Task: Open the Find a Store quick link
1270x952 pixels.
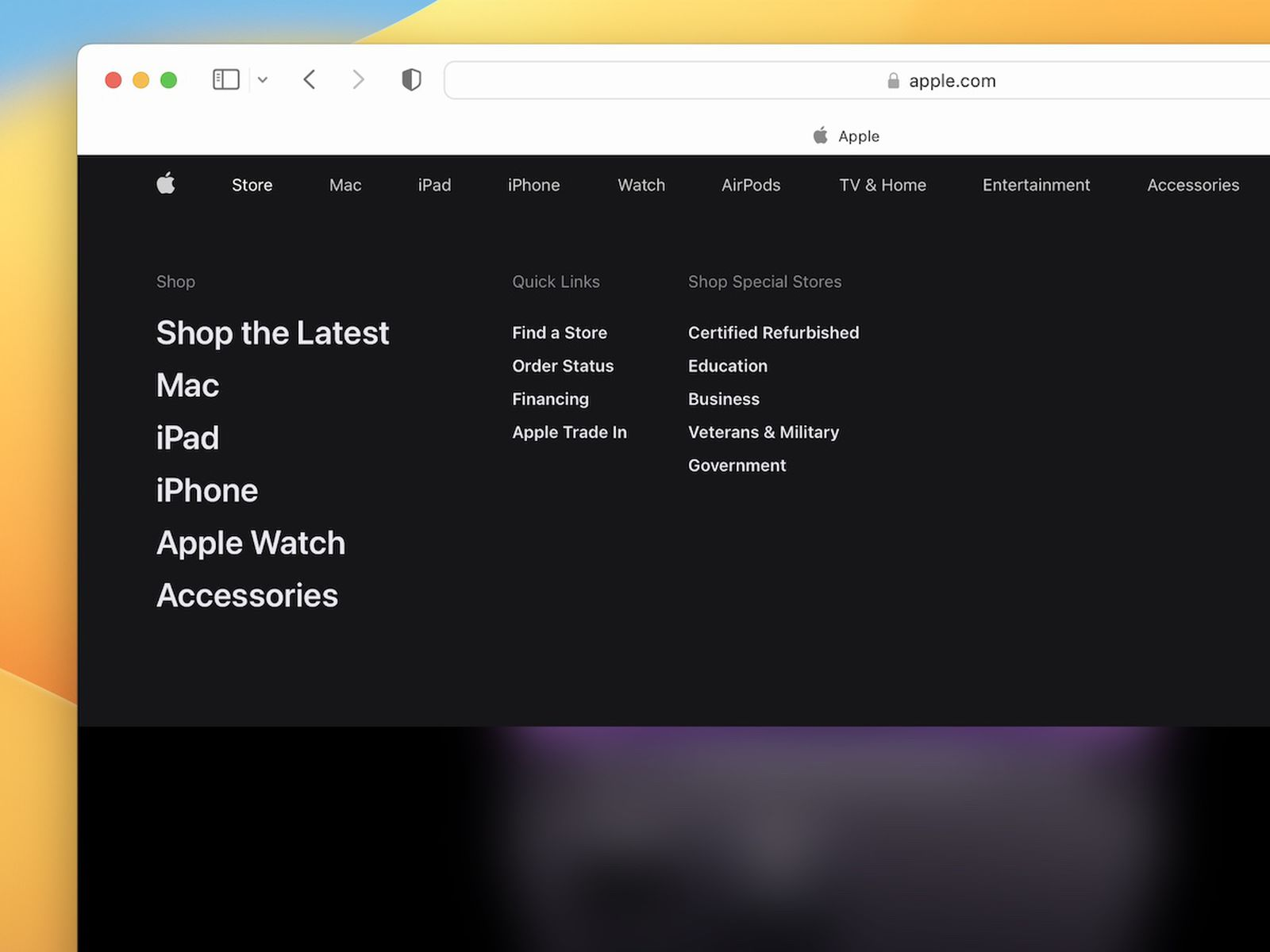Action: click(560, 332)
